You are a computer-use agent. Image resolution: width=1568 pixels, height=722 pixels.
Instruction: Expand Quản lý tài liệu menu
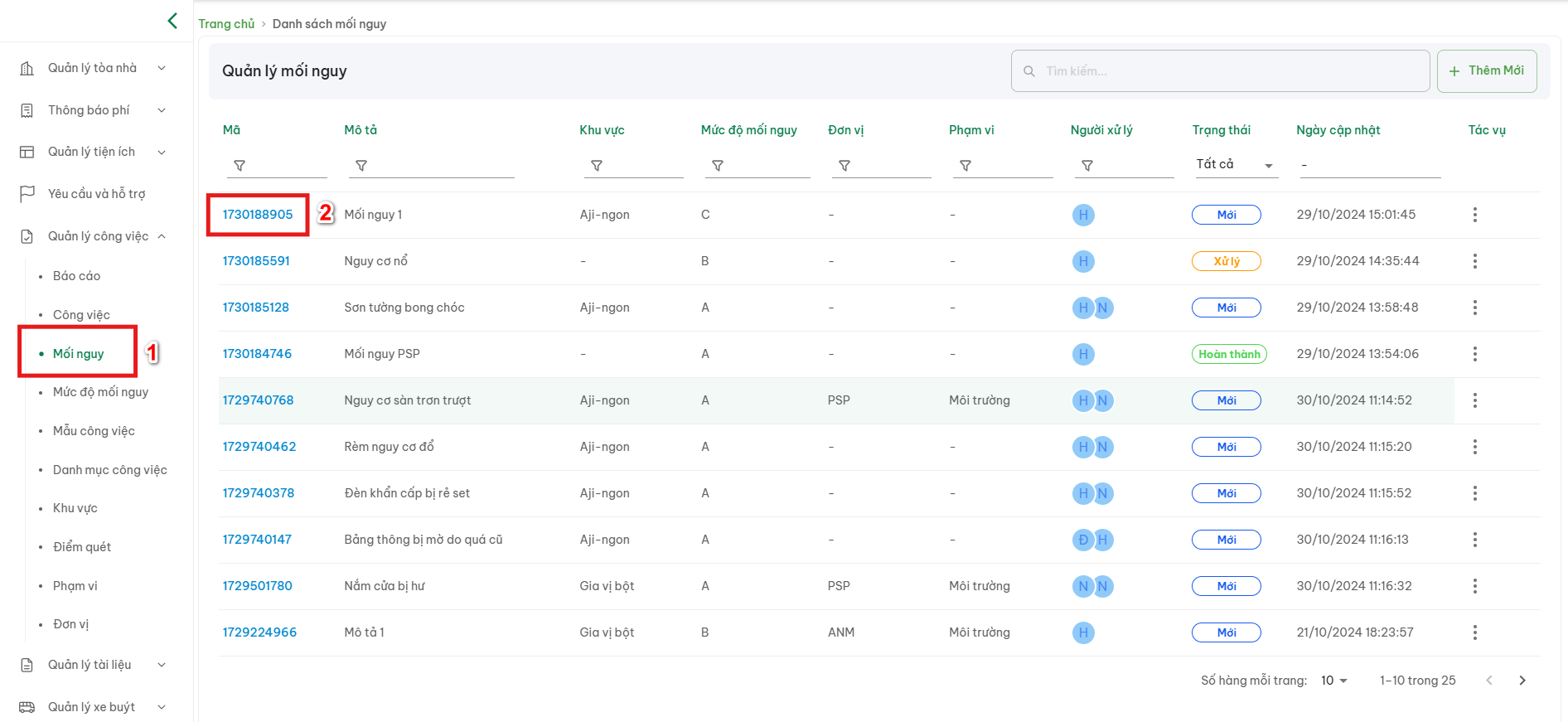[162, 665]
